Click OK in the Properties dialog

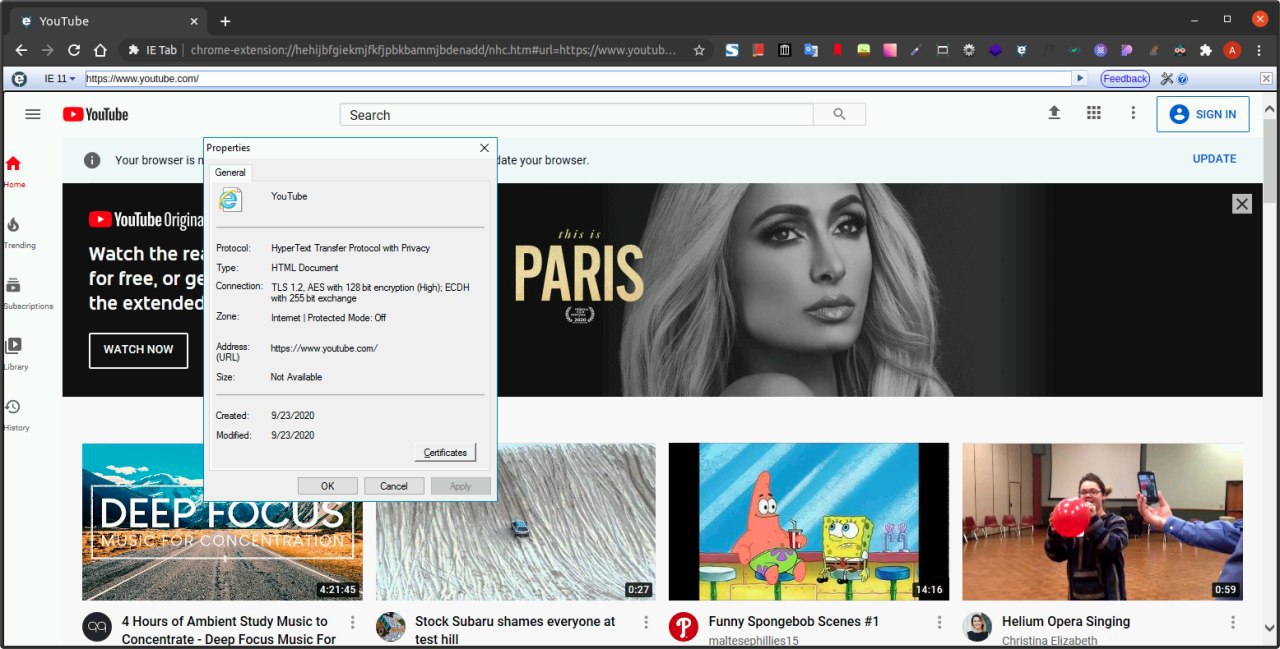327,486
